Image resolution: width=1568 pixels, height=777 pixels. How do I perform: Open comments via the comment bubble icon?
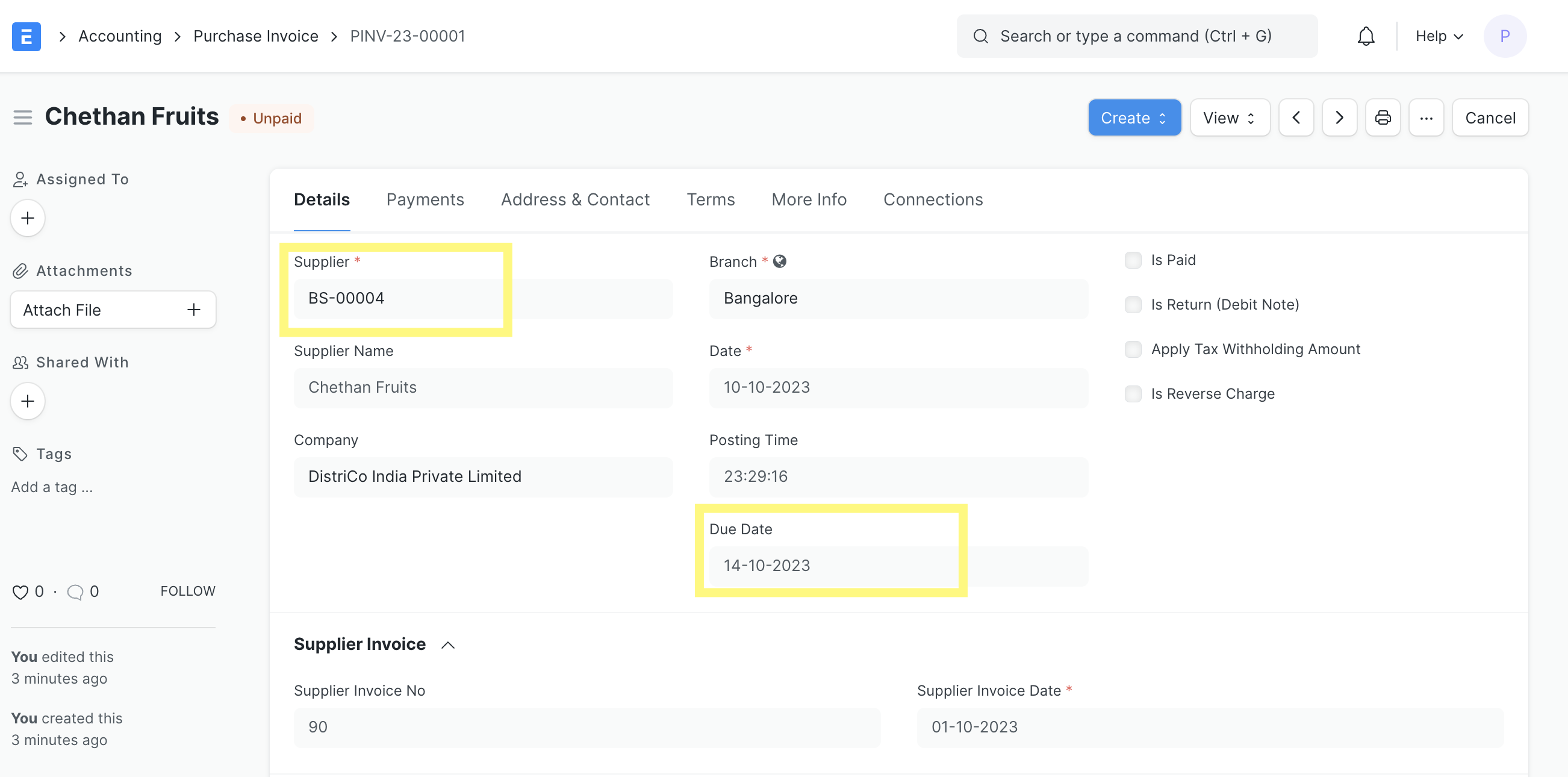(x=75, y=591)
